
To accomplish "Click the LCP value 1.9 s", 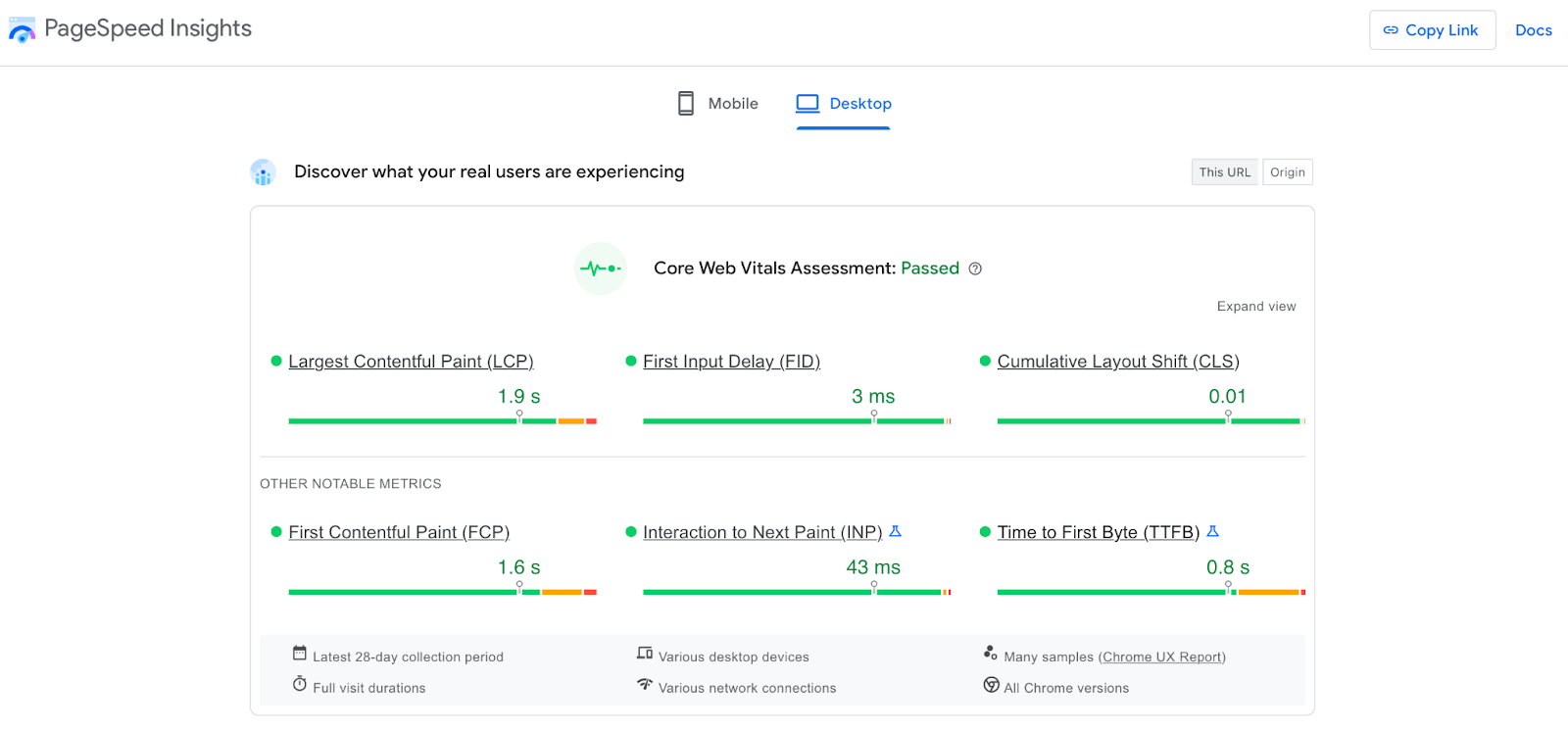I will tap(519, 396).
